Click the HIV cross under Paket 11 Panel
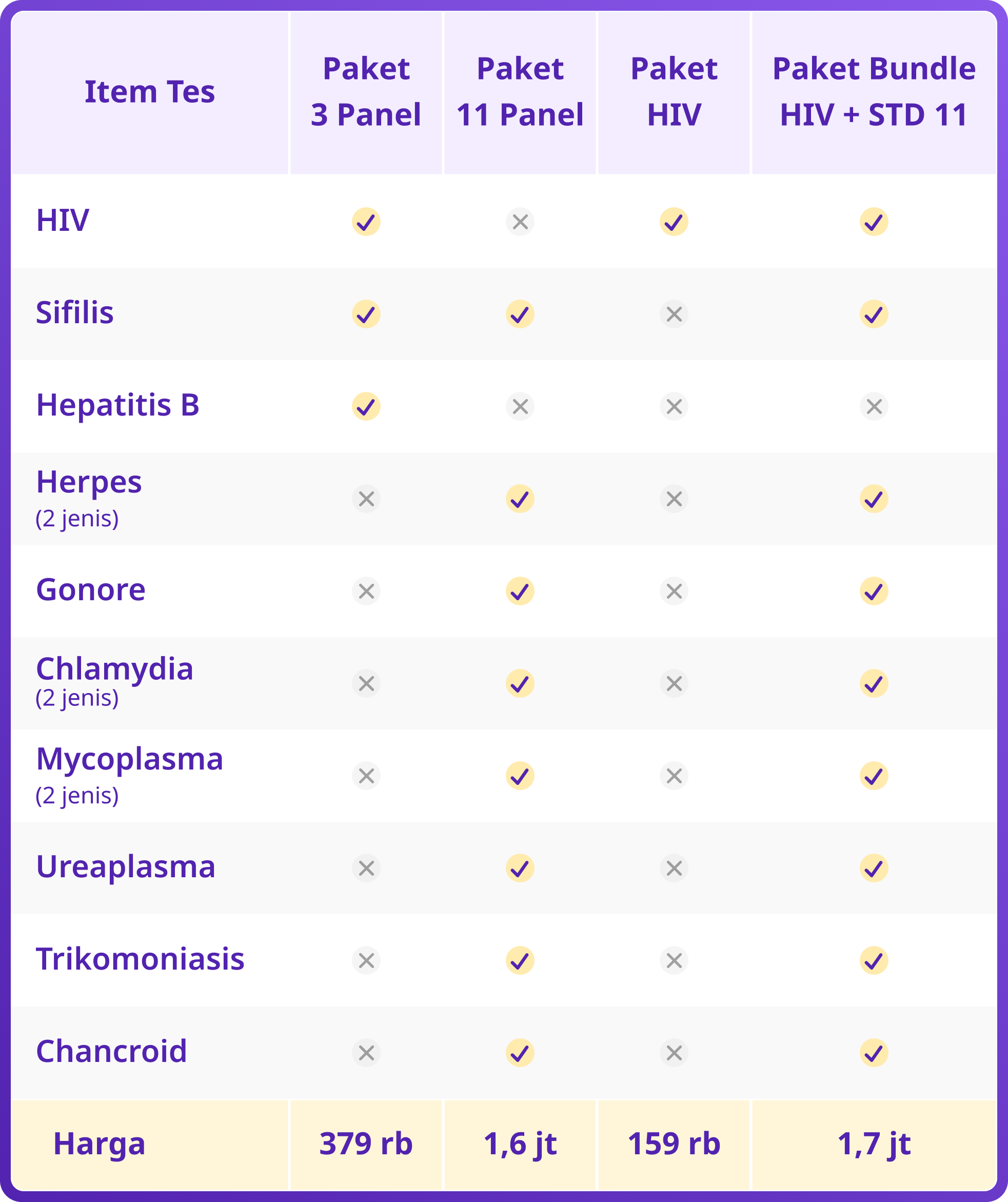The width and height of the screenshot is (1008, 1202). (520, 222)
